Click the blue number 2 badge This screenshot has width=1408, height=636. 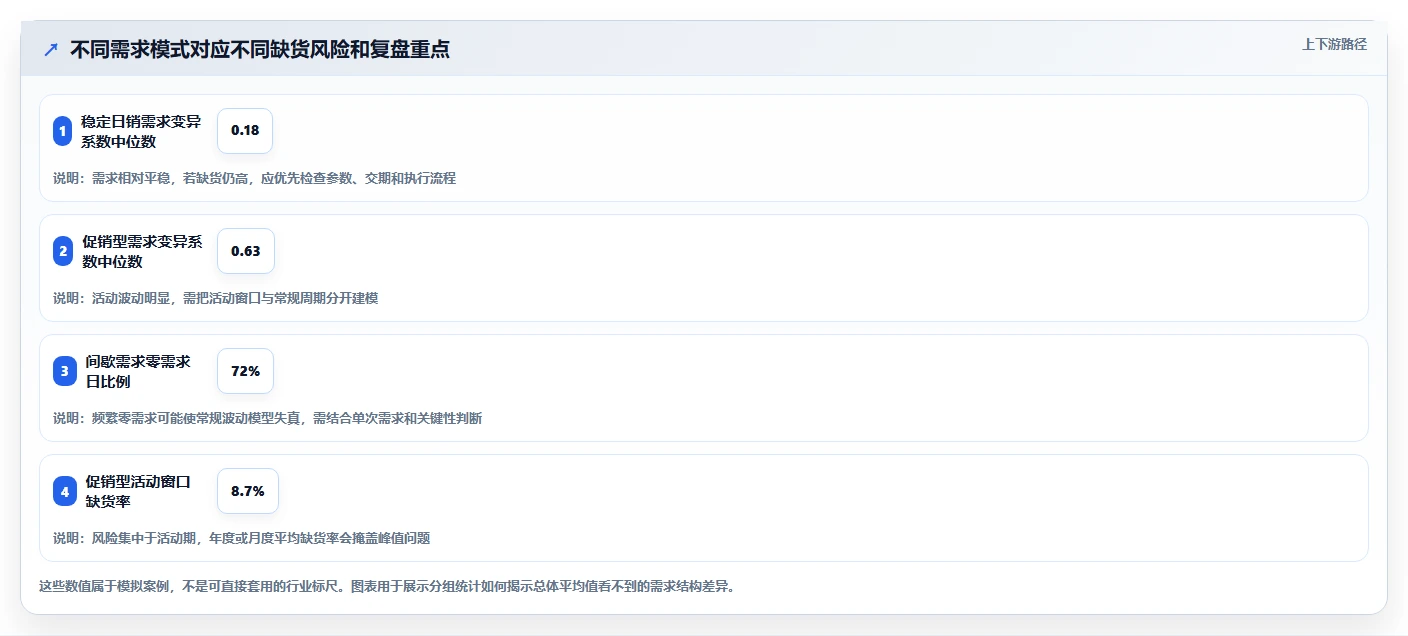click(62, 251)
